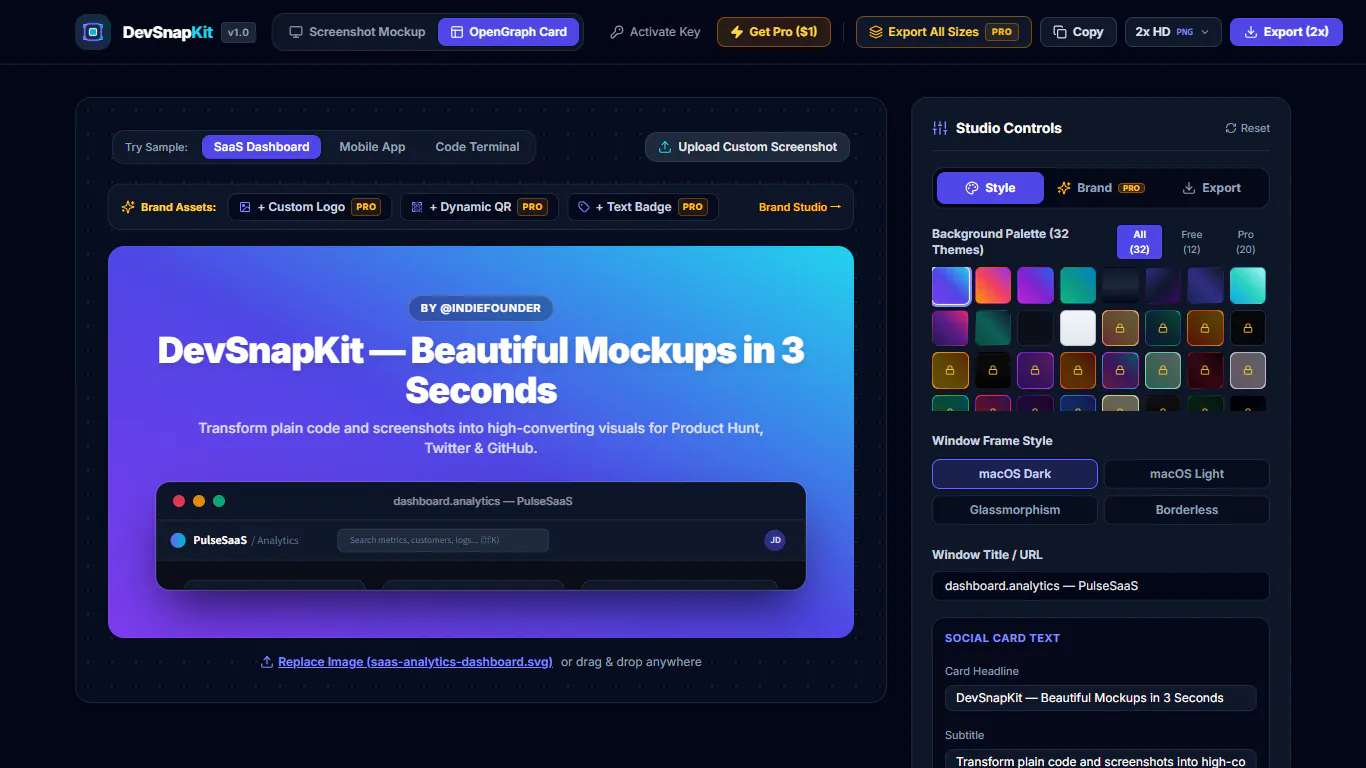Click the DevSnapKit logo icon
Screen dimensions: 1366x768
coord(93,32)
